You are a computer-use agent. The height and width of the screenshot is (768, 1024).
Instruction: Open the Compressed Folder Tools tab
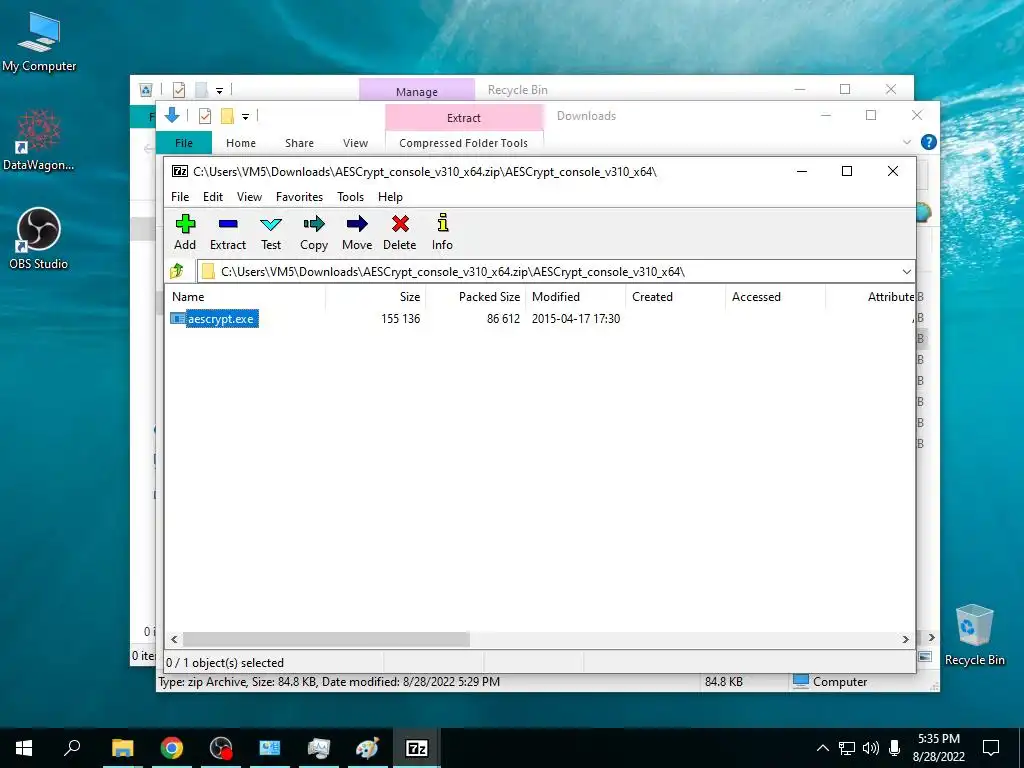tap(463, 143)
